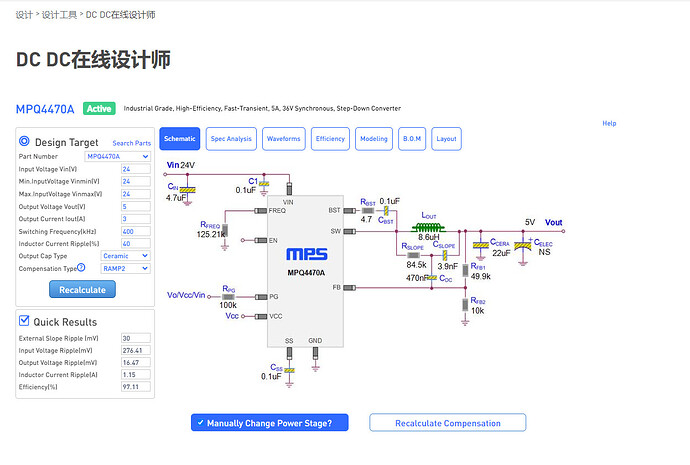Open the Compensation Type RAMP2 dropdown
The width and height of the screenshot is (690, 465).
(125, 268)
